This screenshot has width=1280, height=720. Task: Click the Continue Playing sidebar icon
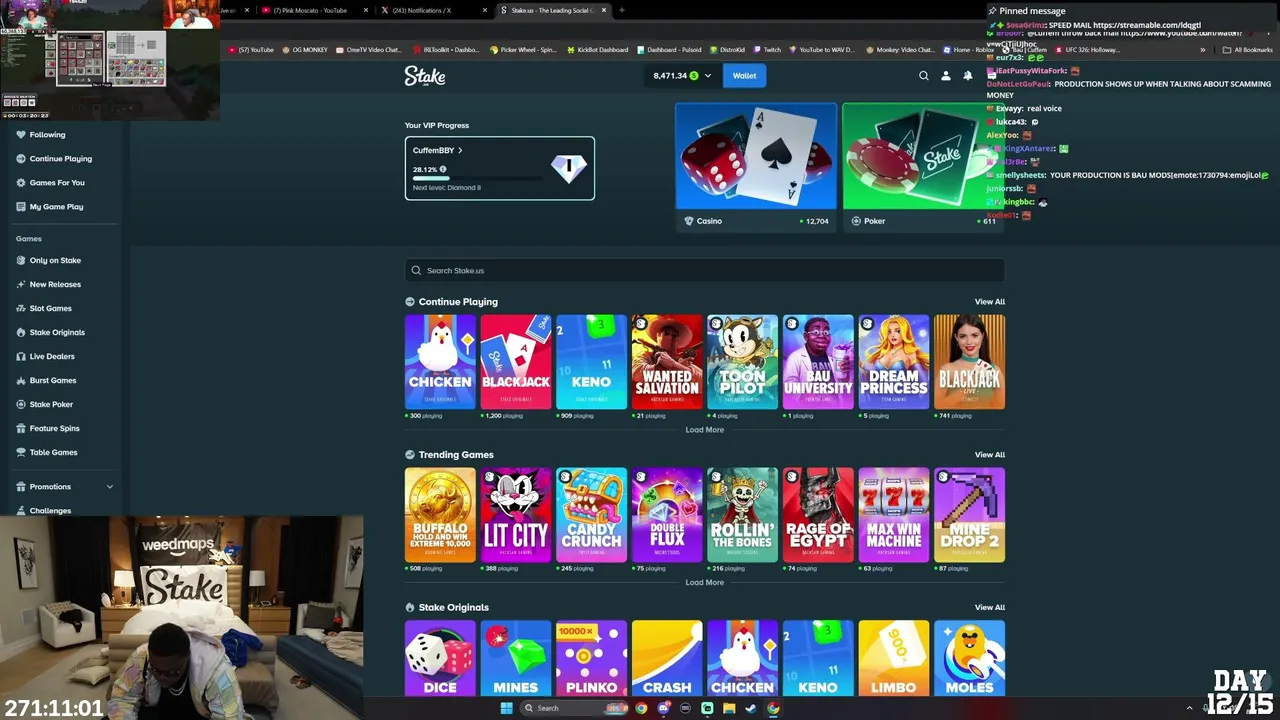21,158
